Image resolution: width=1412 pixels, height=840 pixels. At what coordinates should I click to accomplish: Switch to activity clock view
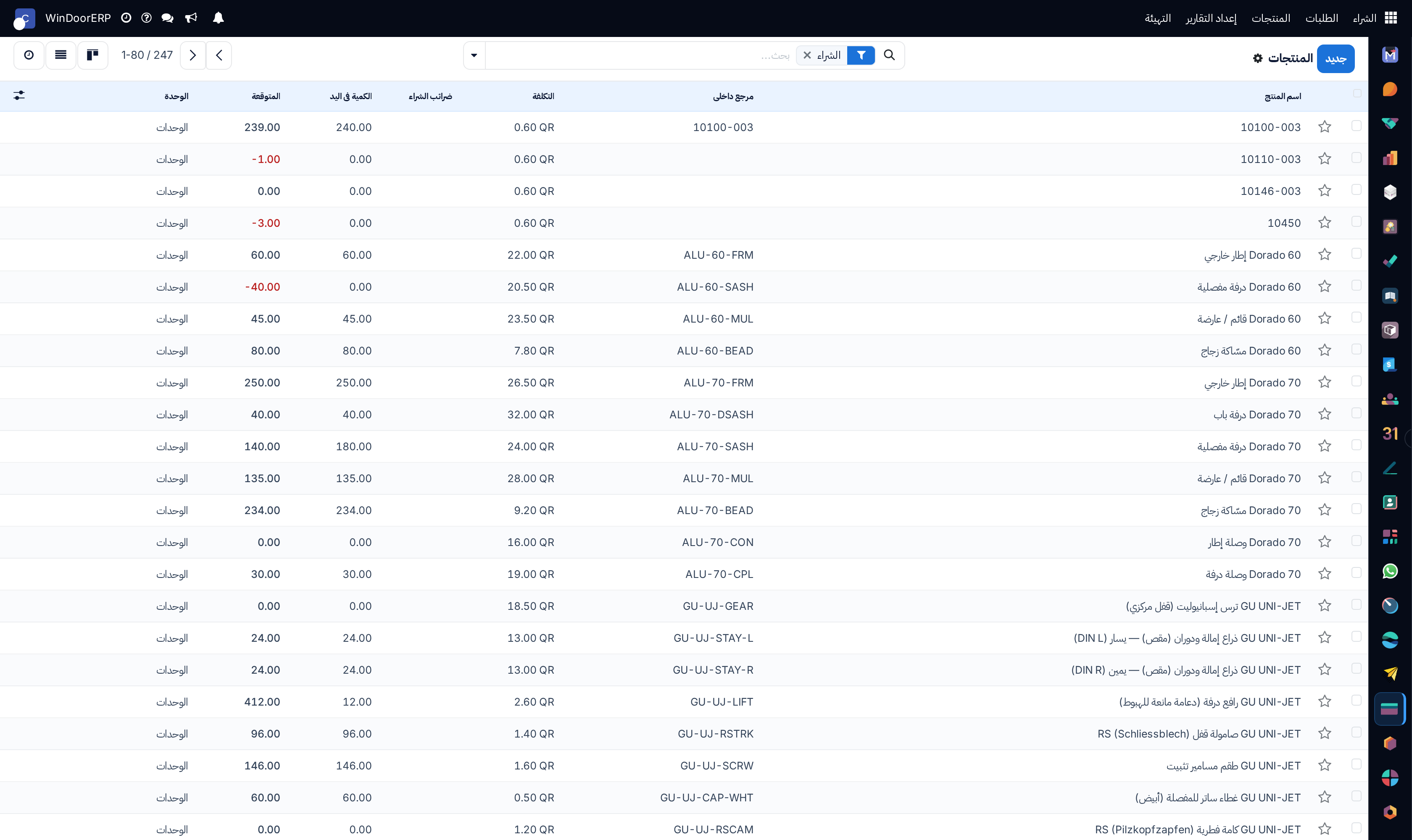(x=29, y=55)
